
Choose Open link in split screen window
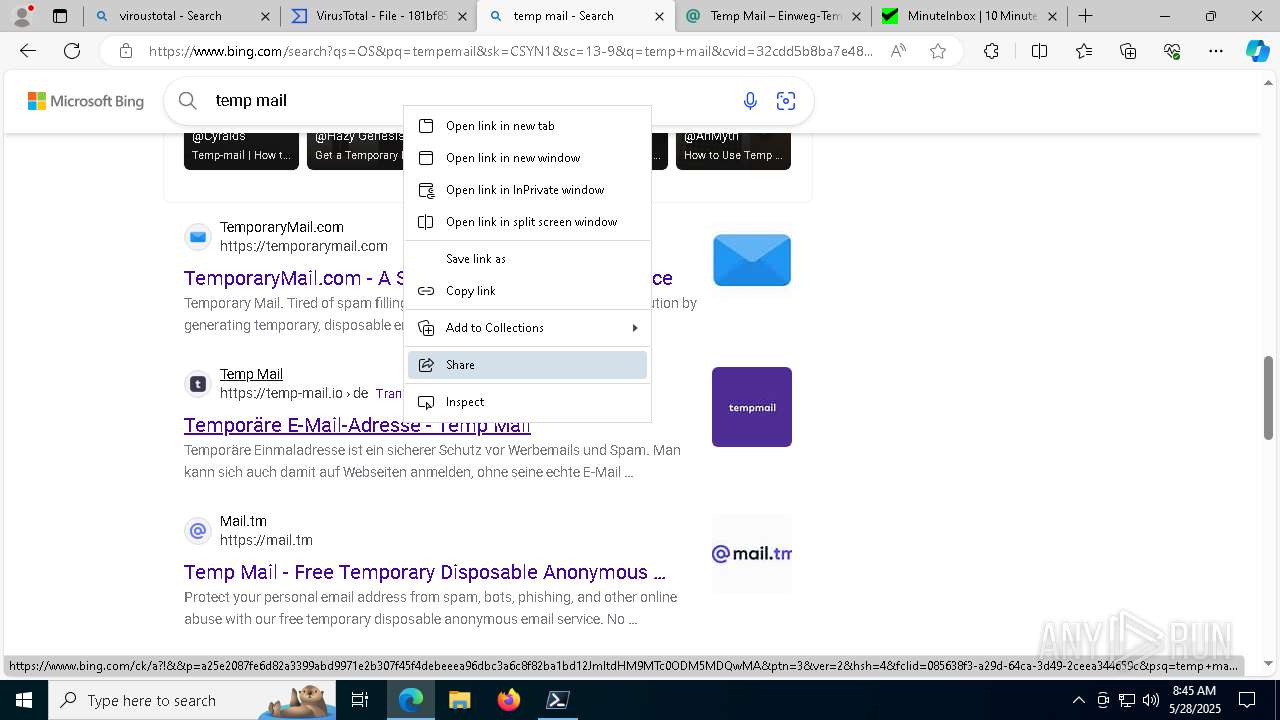pos(528,222)
